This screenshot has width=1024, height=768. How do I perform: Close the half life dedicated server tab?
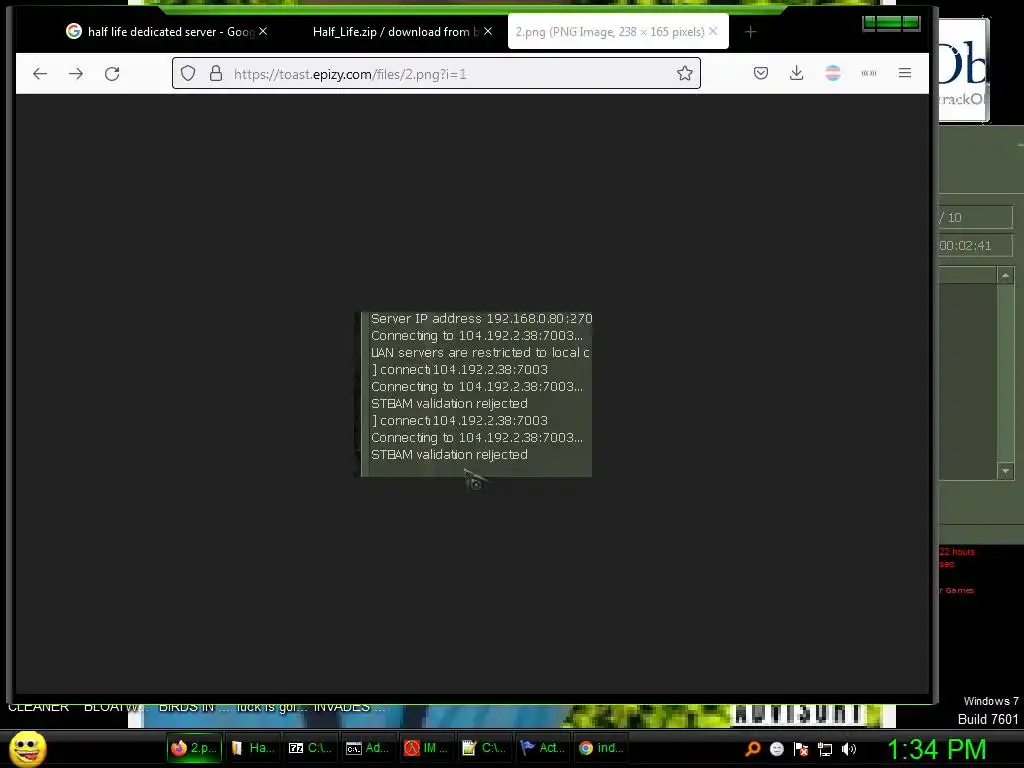coord(263,31)
